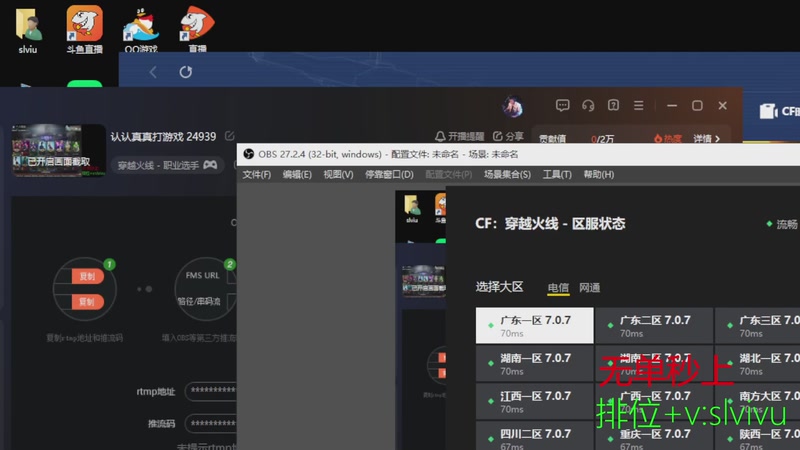Click the first 复制 button in step 1

click(x=87, y=276)
